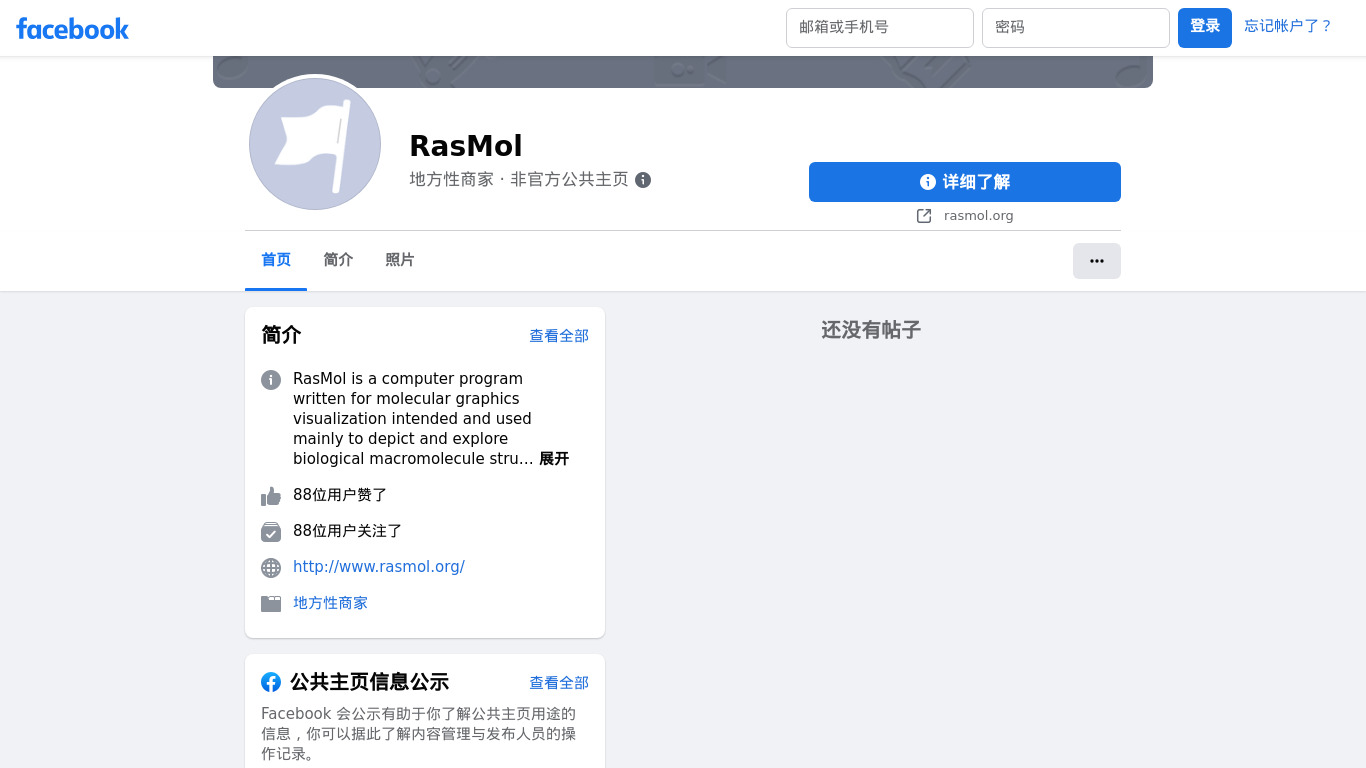Click the globe website icon
Screen dimensions: 1366x768
click(271, 568)
